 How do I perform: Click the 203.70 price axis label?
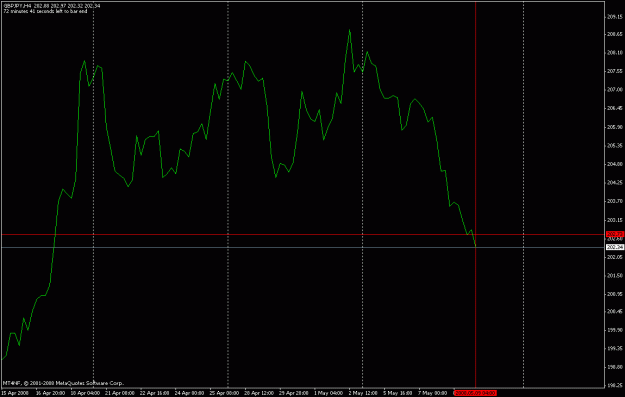[x=615, y=201]
